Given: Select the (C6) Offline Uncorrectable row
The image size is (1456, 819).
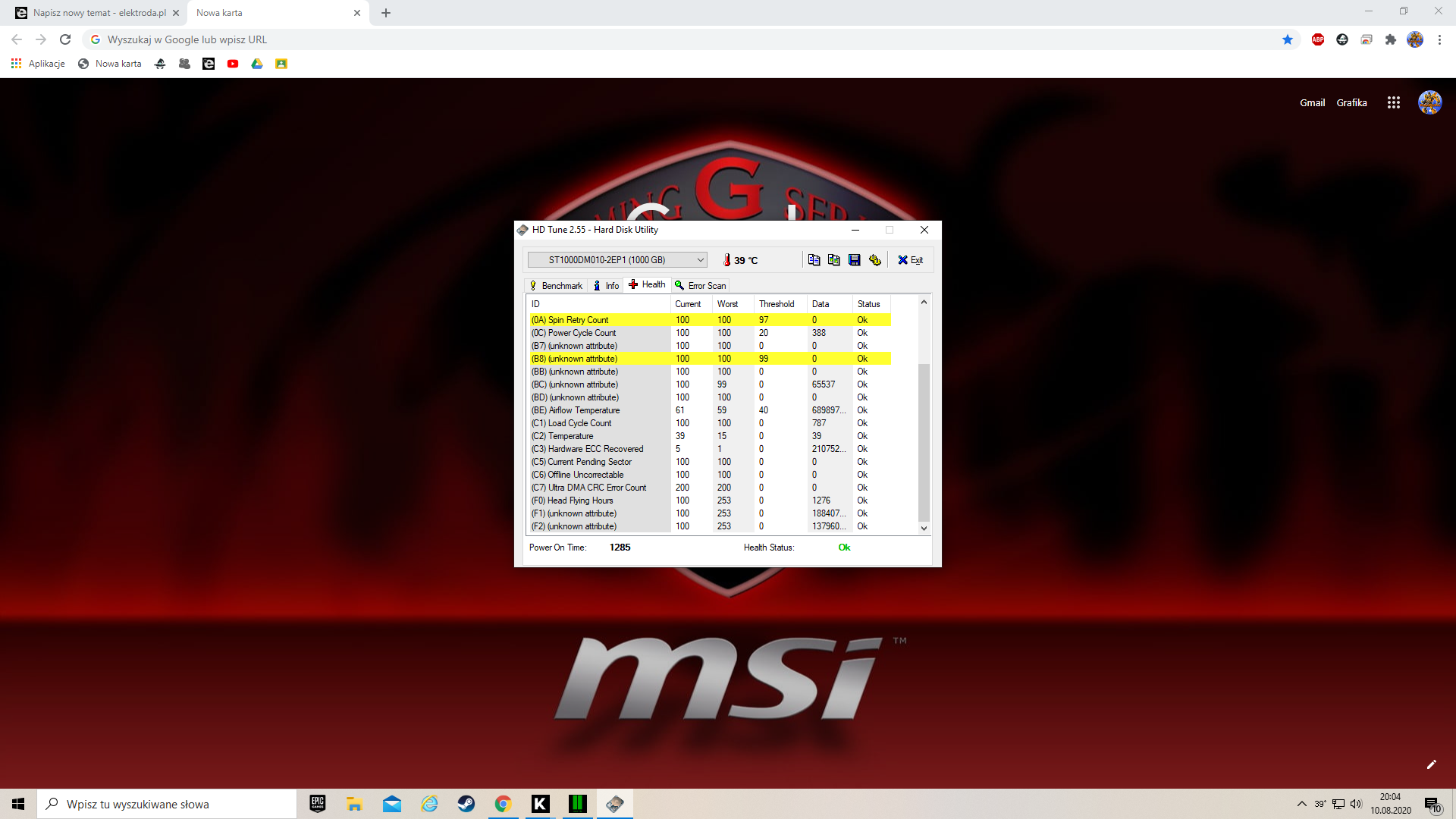Looking at the screenshot, I should [710, 475].
